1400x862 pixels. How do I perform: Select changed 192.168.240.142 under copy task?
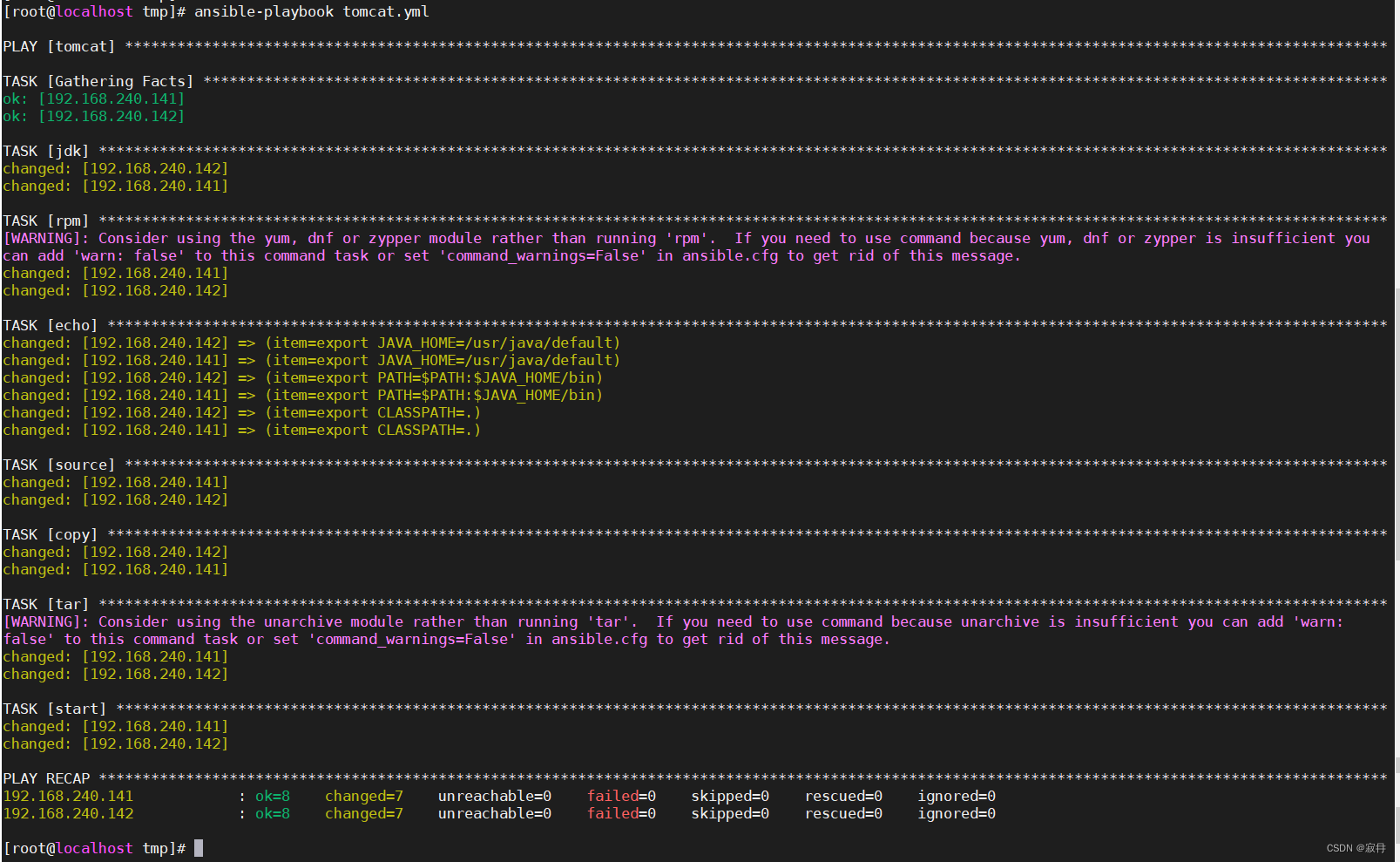point(115,553)
